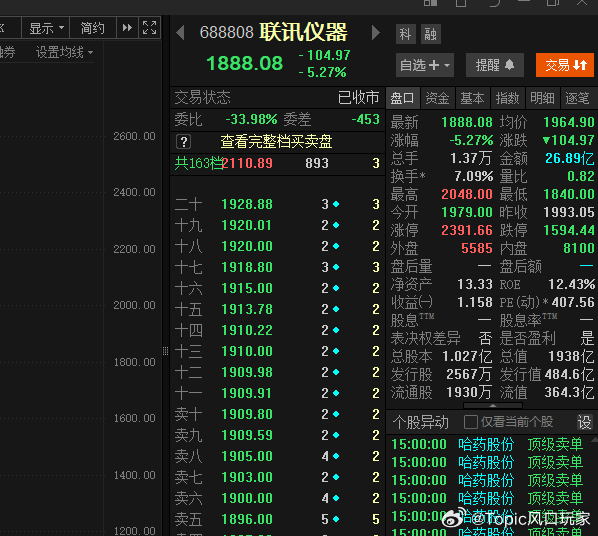The image size is (598, 536).
Task: Click 2110.89 price in top row
Action: [247, 163]
